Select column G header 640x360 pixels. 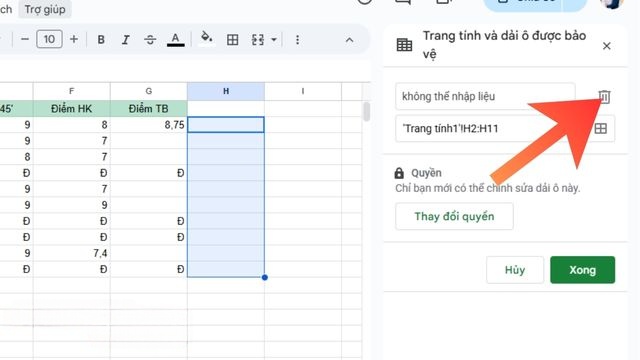tap(149, 91)
